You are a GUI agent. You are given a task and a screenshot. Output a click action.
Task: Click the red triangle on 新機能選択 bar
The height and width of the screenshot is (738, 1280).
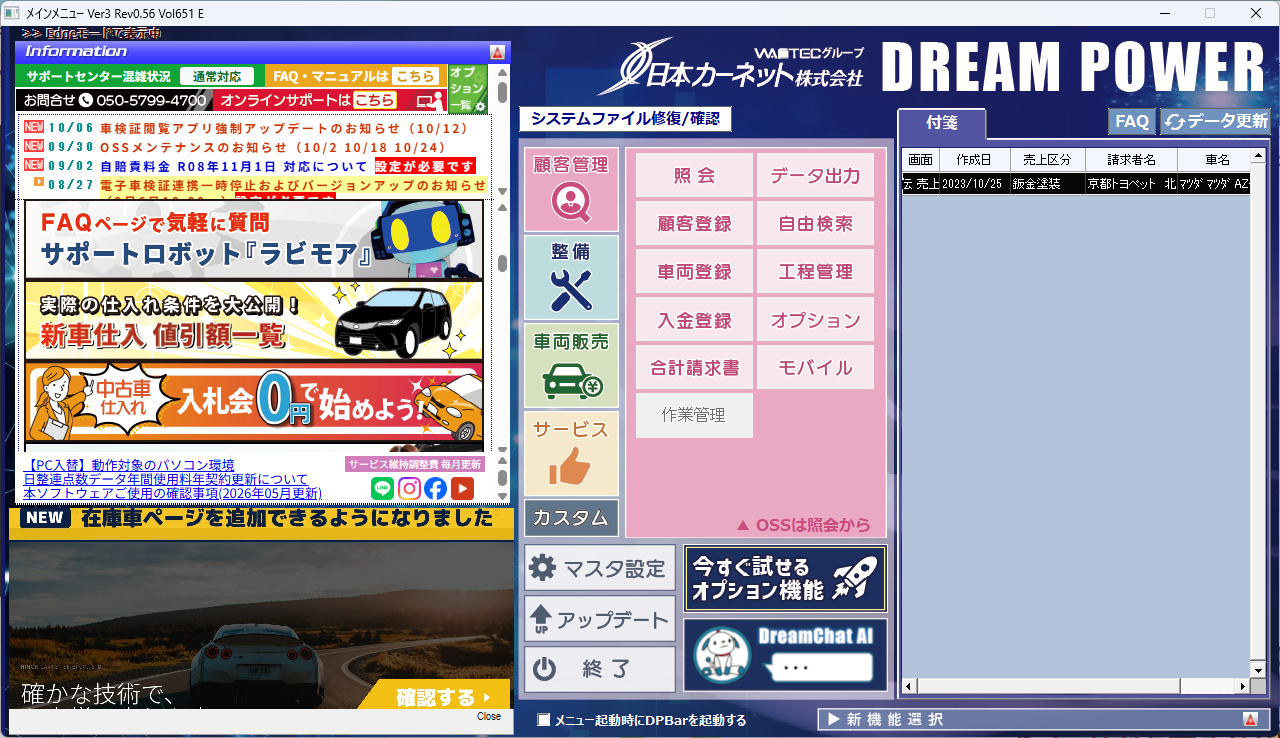click(1250, 719)
